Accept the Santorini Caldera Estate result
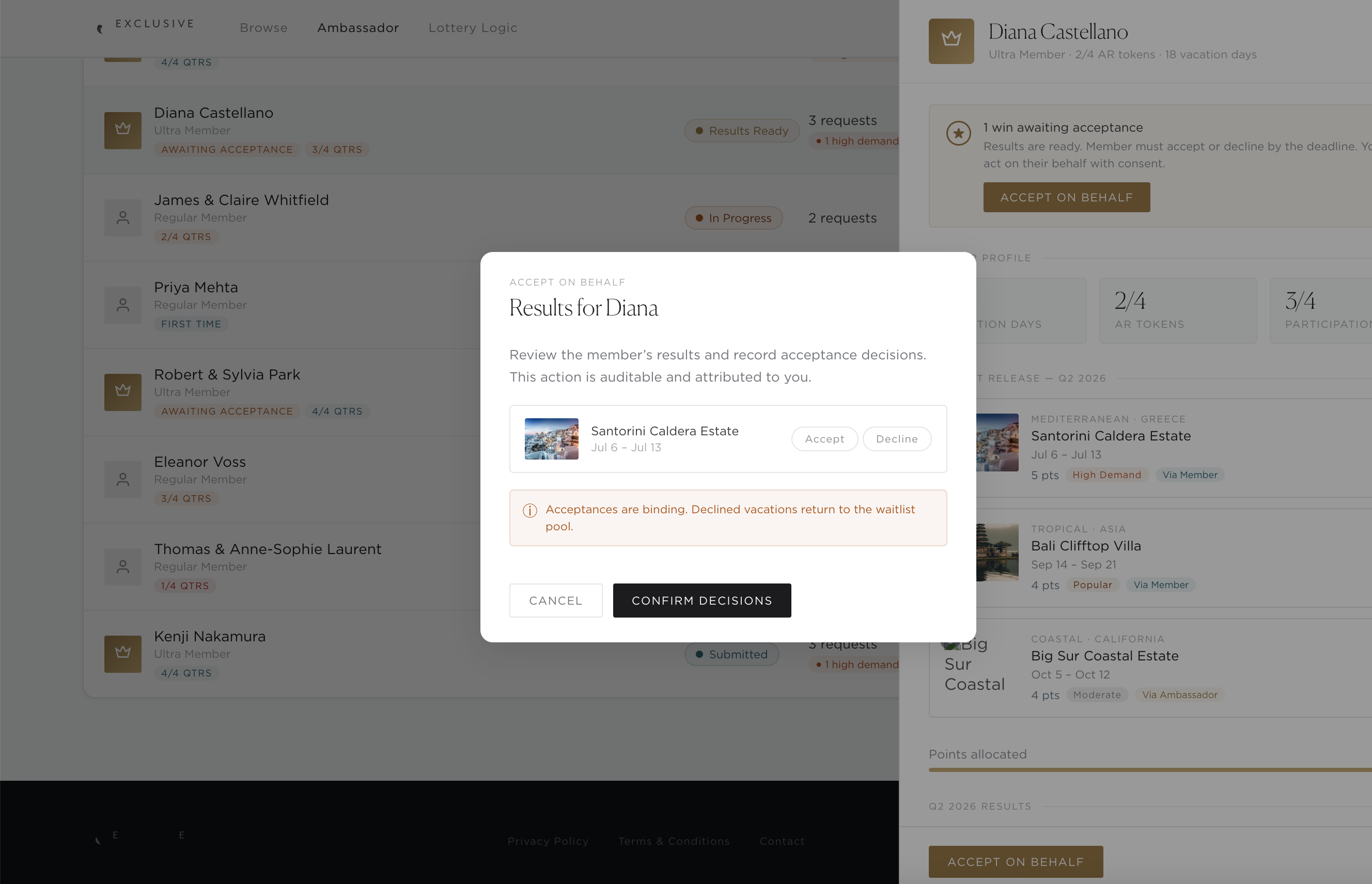Screen dimensions: 1372x884 [x=824, y=438]
